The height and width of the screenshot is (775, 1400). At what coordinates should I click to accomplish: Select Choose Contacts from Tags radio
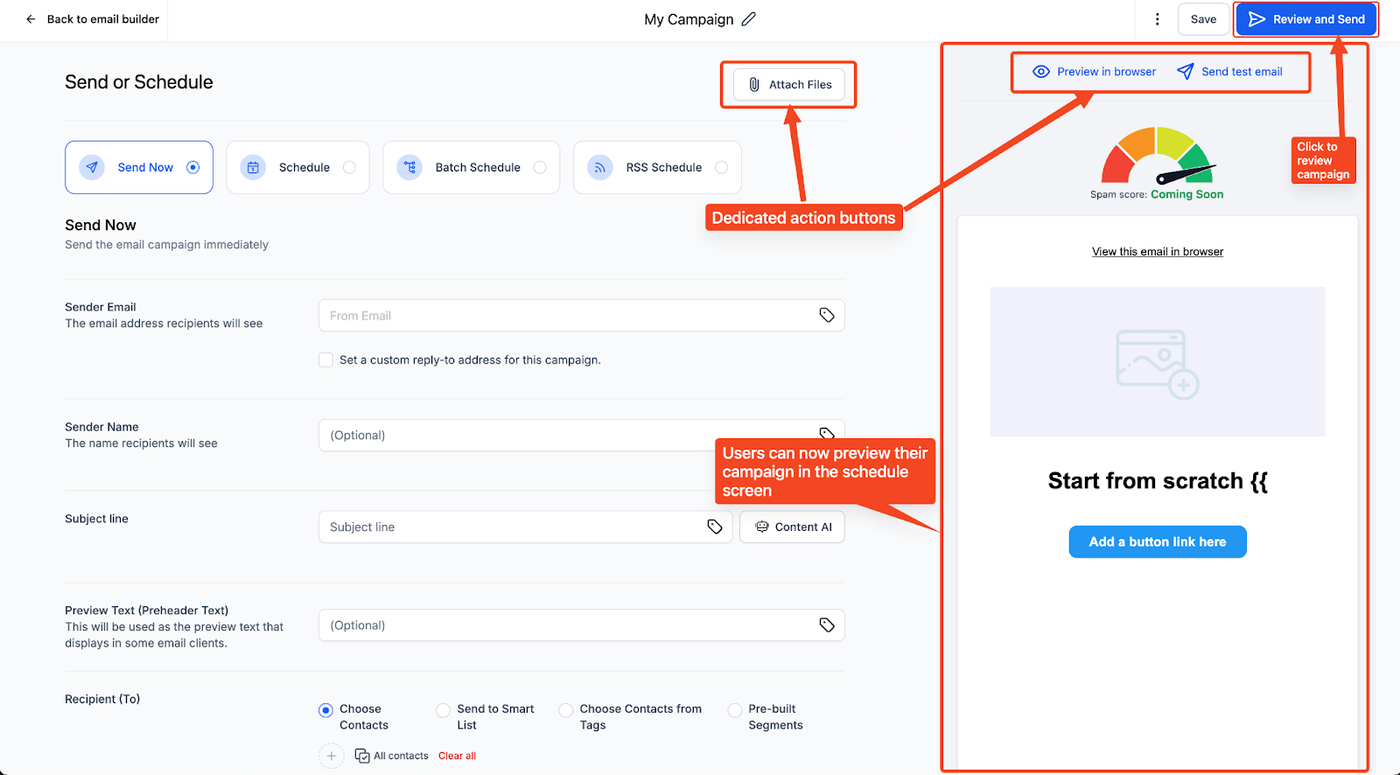(x=566, y=710)
